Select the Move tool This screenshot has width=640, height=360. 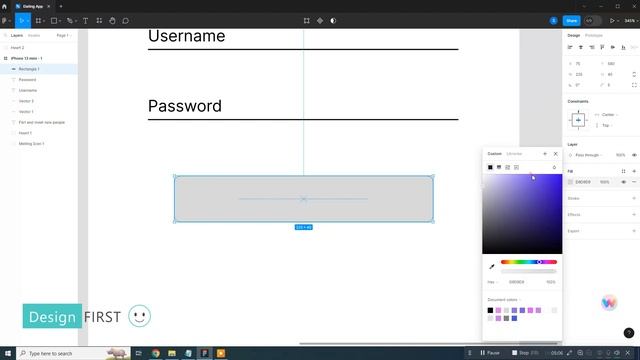(21, 21)
